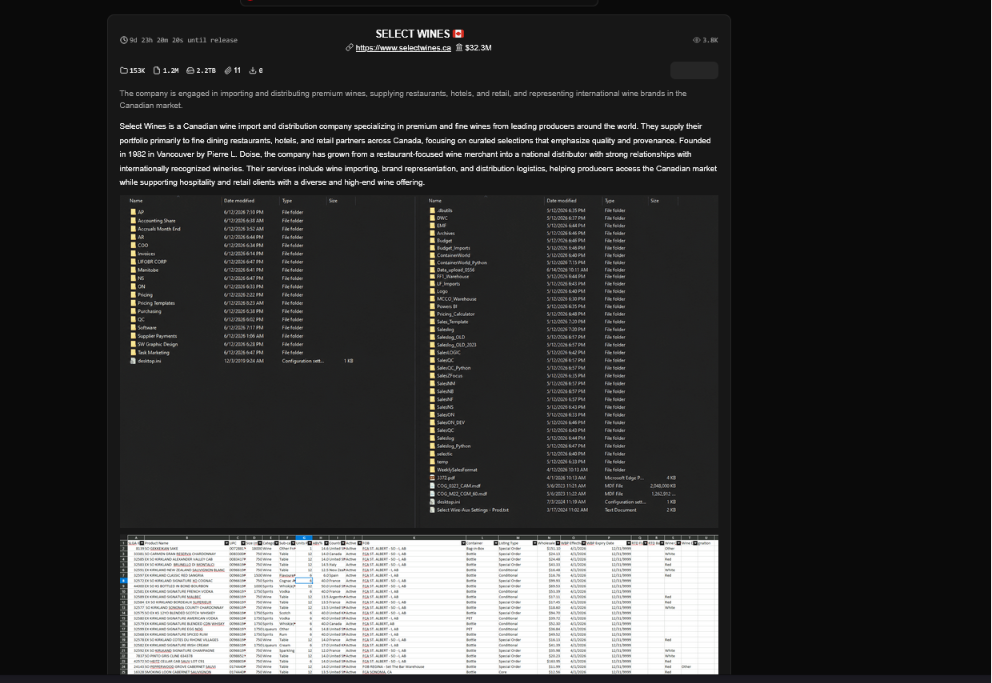This screenshot has width=992, height=683.
Task: Open the spreadsheet screenshot of wine products
Action: coord(419,605)
